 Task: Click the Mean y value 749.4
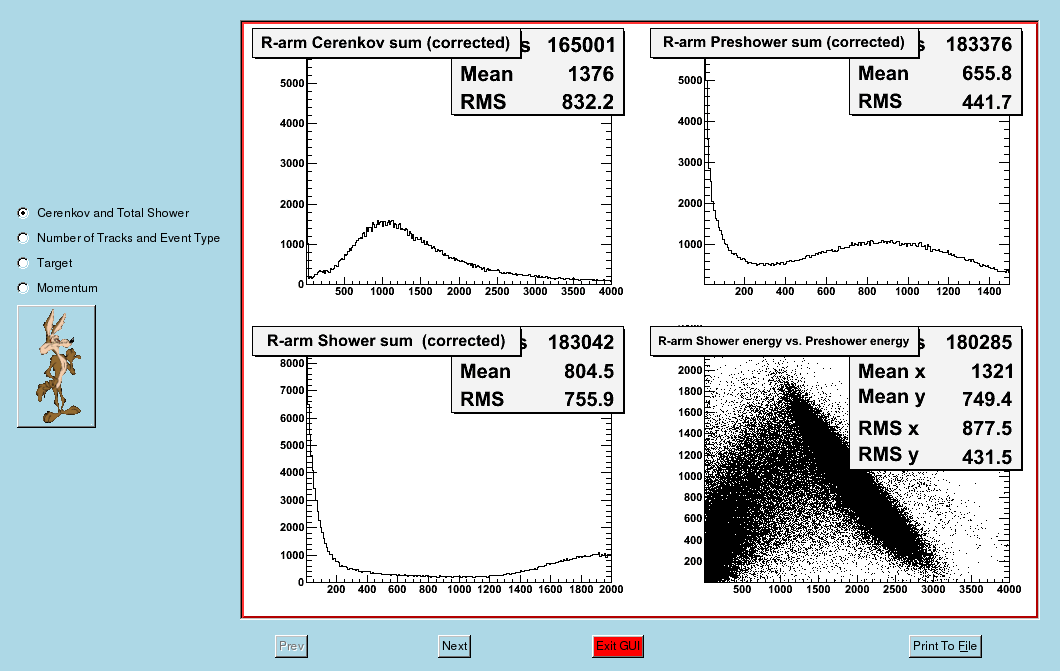coord(986,399)
